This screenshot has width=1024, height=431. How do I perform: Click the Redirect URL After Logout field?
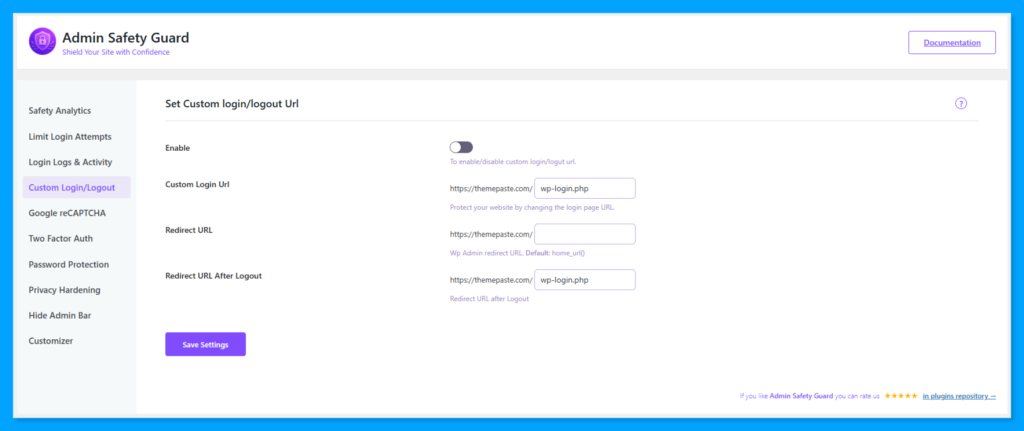[584, 279]
